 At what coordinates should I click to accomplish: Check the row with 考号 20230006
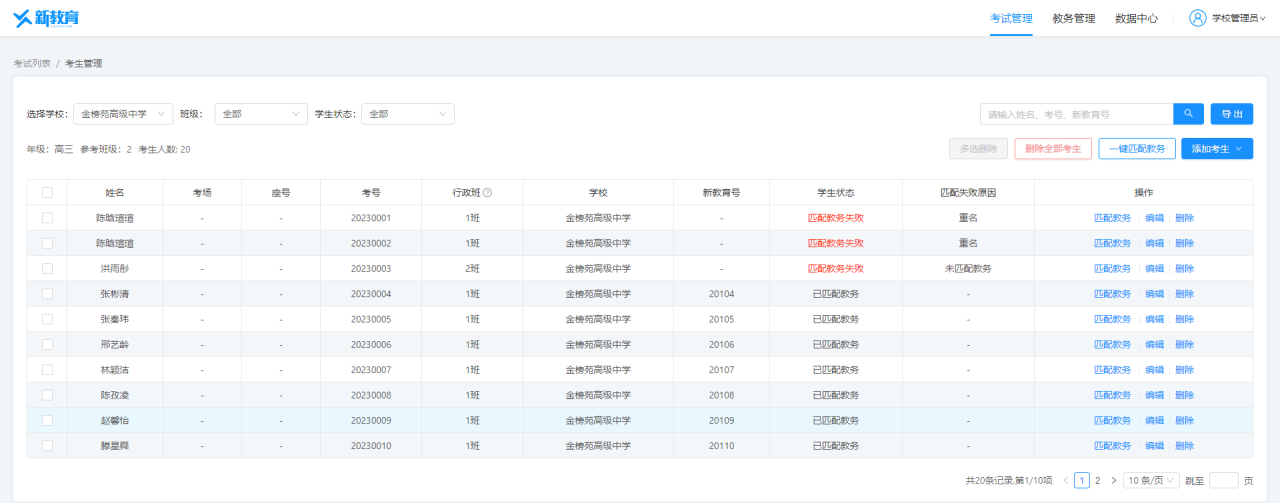tap(47, 344)
